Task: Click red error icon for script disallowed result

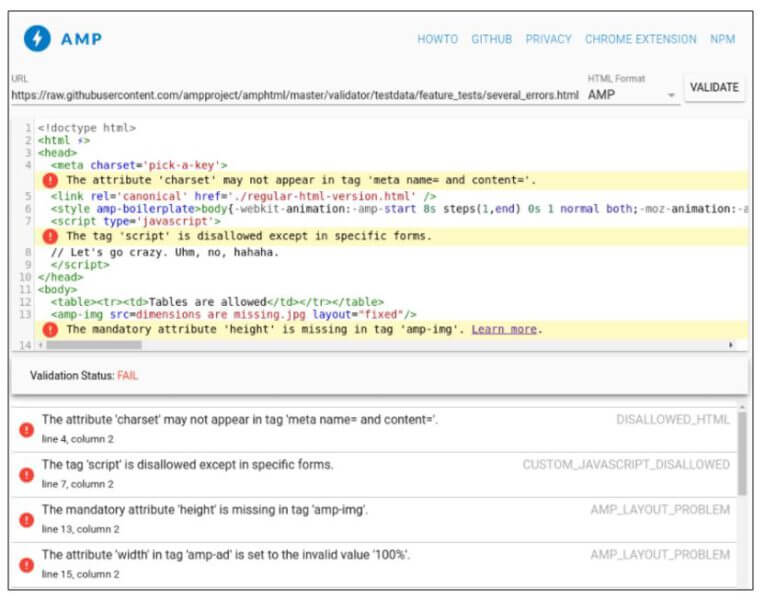Action: coord(26,474)
